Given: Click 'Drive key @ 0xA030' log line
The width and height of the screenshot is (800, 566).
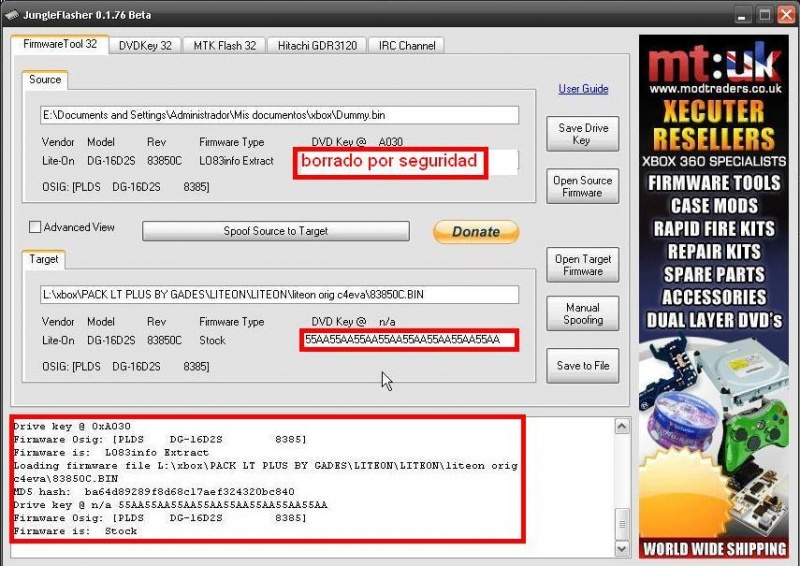Looking at the screenshot, I should coord(72,426).
